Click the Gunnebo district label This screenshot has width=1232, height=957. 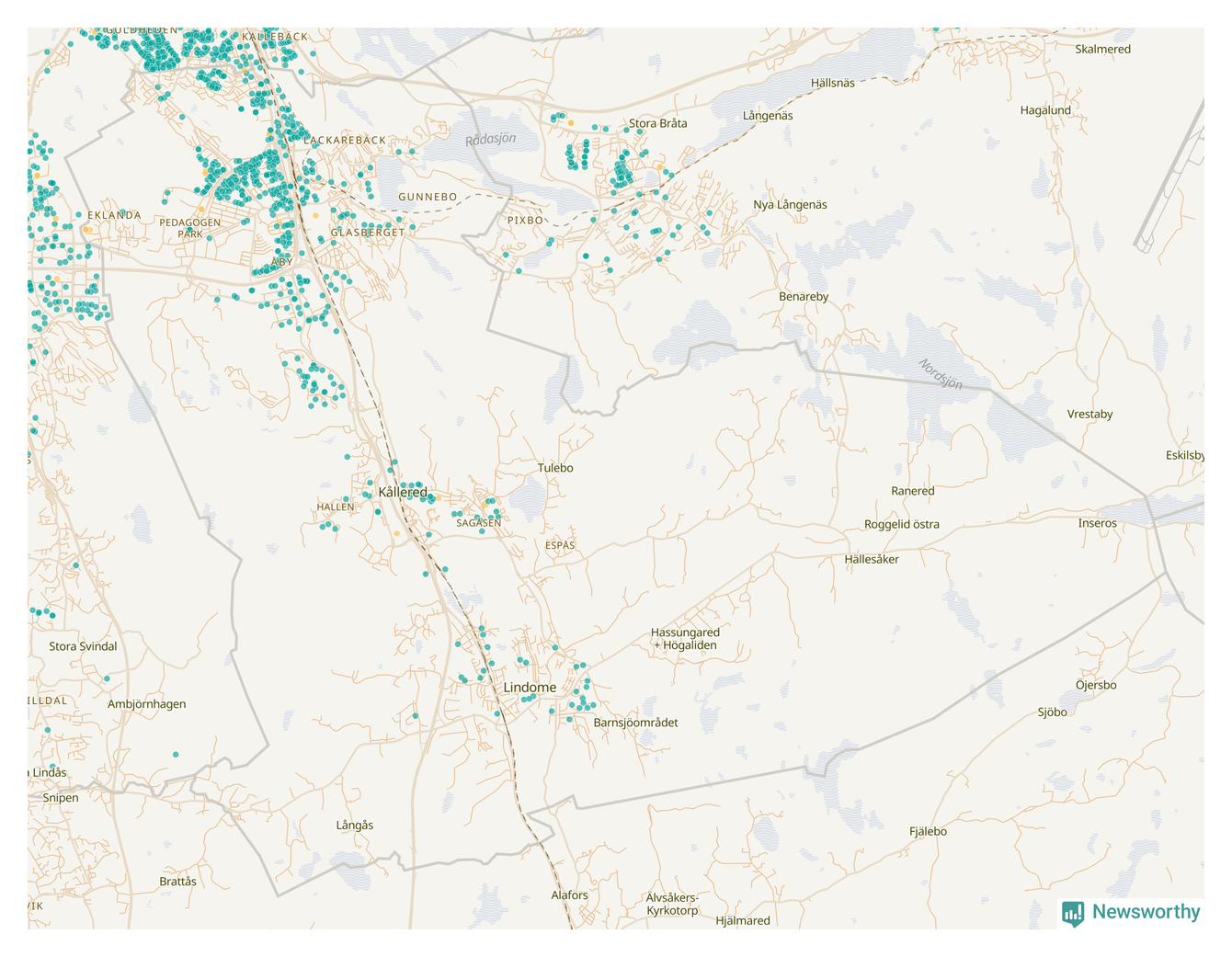click(428, 198)
